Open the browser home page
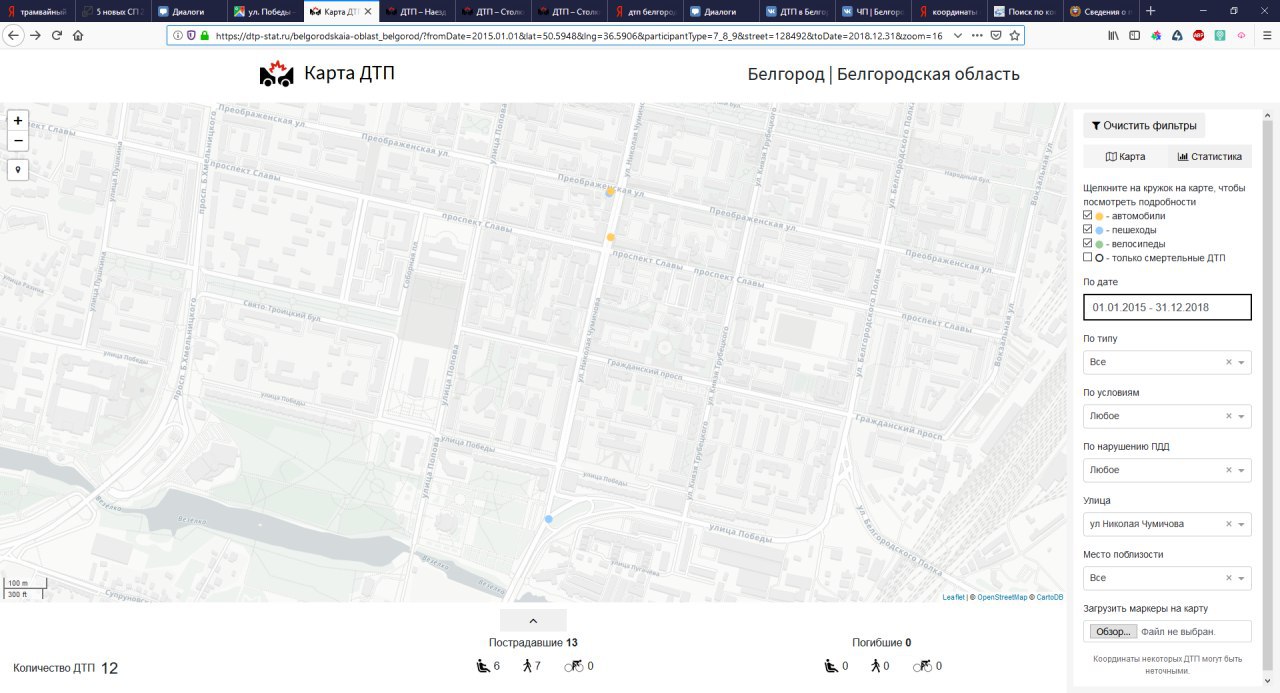Screen dimensions: 1280x693 (78, 35)
